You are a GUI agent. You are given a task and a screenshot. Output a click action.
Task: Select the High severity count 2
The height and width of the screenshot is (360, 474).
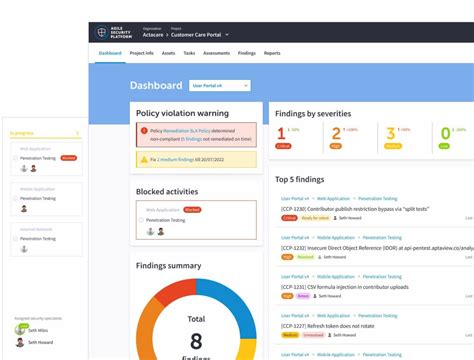tap(336, 134)
